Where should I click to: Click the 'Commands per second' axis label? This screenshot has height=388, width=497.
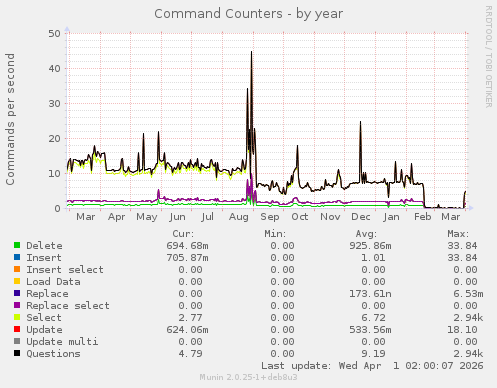click(10, 119)
